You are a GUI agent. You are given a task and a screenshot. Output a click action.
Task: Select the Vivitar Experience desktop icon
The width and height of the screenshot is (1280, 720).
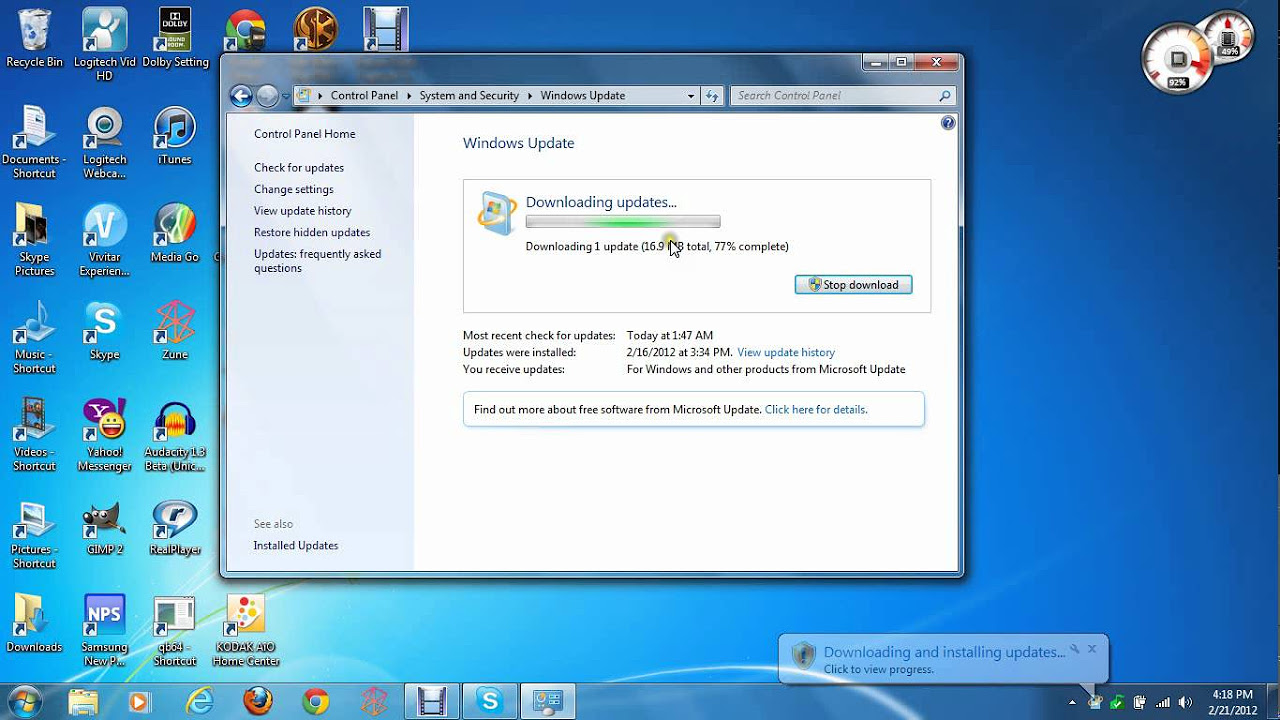click(104, 240)
